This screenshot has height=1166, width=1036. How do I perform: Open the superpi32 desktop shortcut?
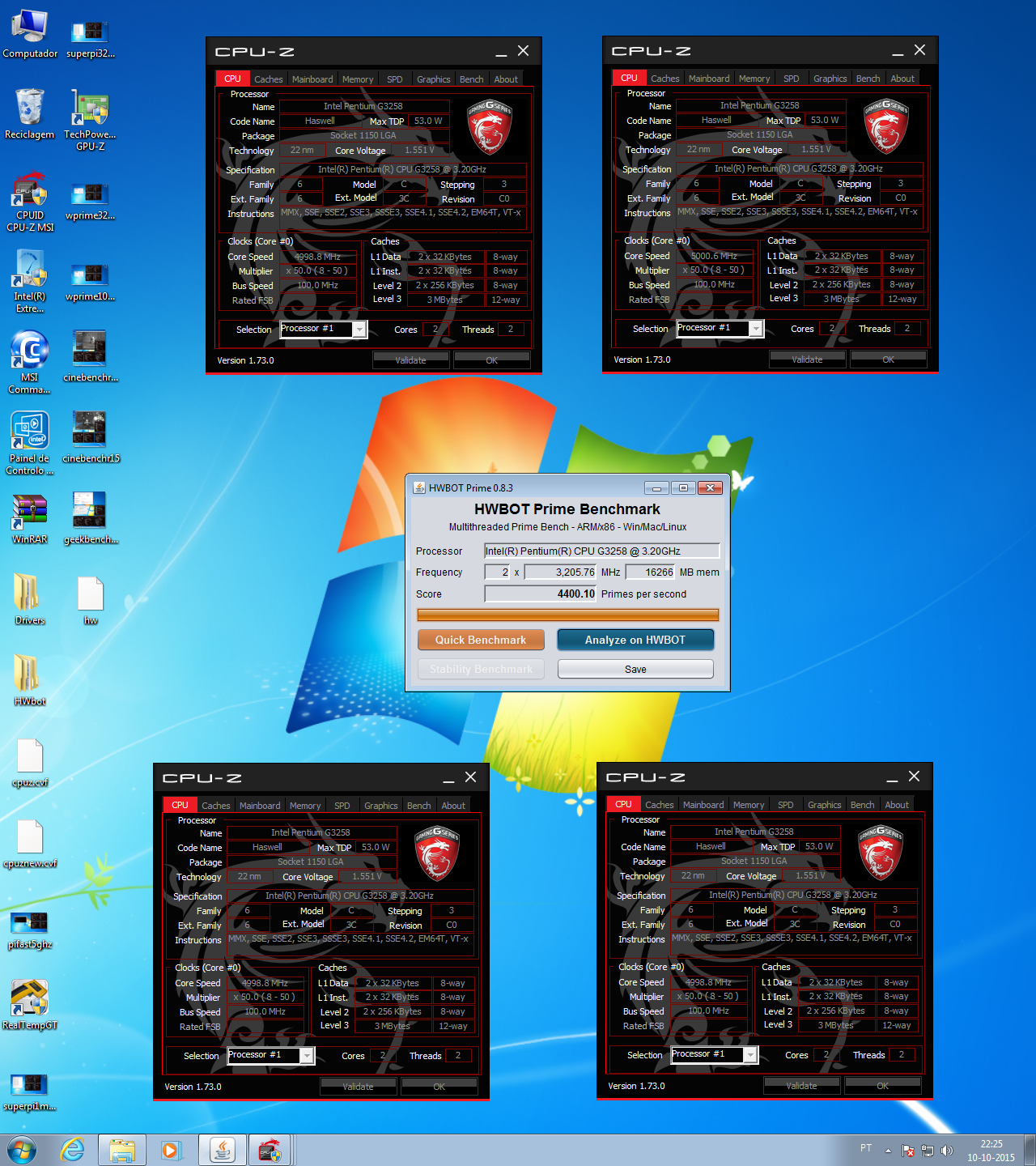[91, 37]
